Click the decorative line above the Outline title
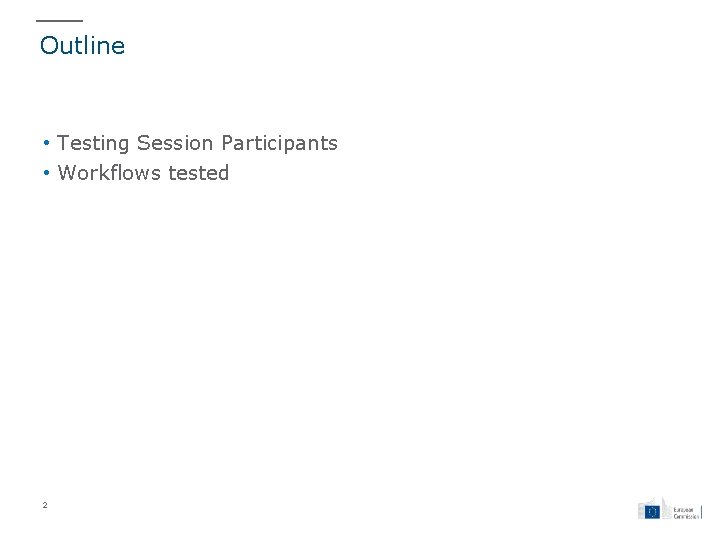The image size is (720, 540). [60, 21]
